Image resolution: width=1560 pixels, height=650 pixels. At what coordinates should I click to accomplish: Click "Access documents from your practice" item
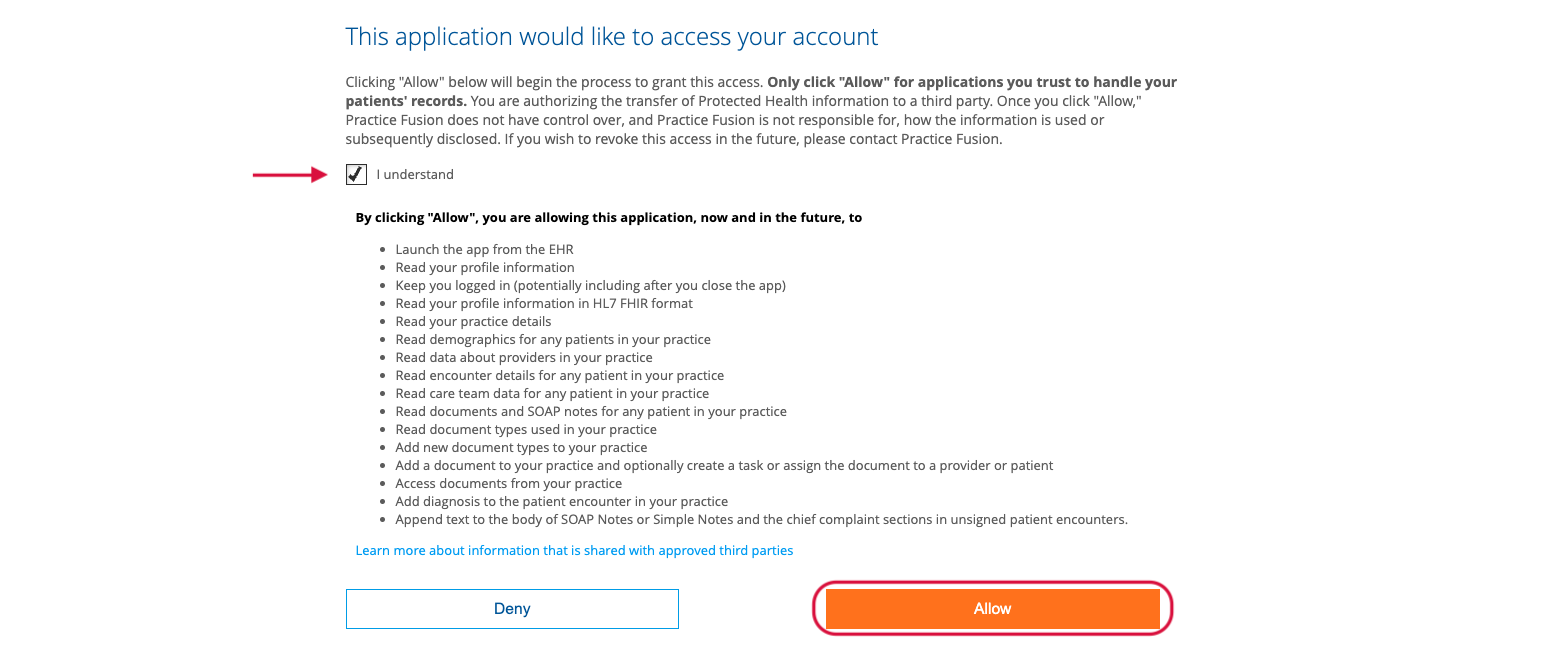coord(508,483)
